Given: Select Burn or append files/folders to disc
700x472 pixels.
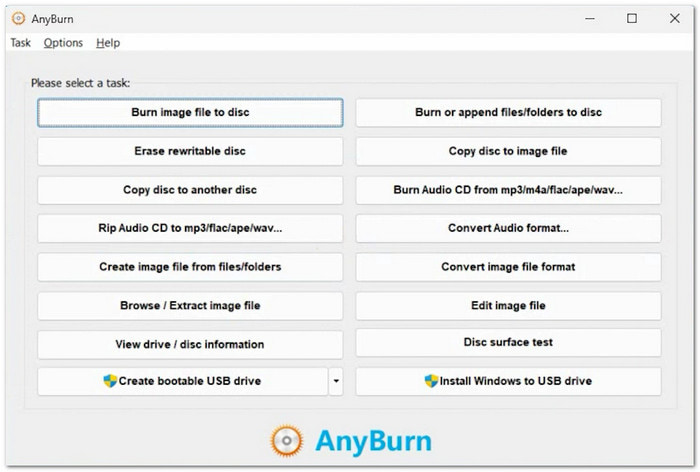Looking at the screenshot, I should click(508, 113).
